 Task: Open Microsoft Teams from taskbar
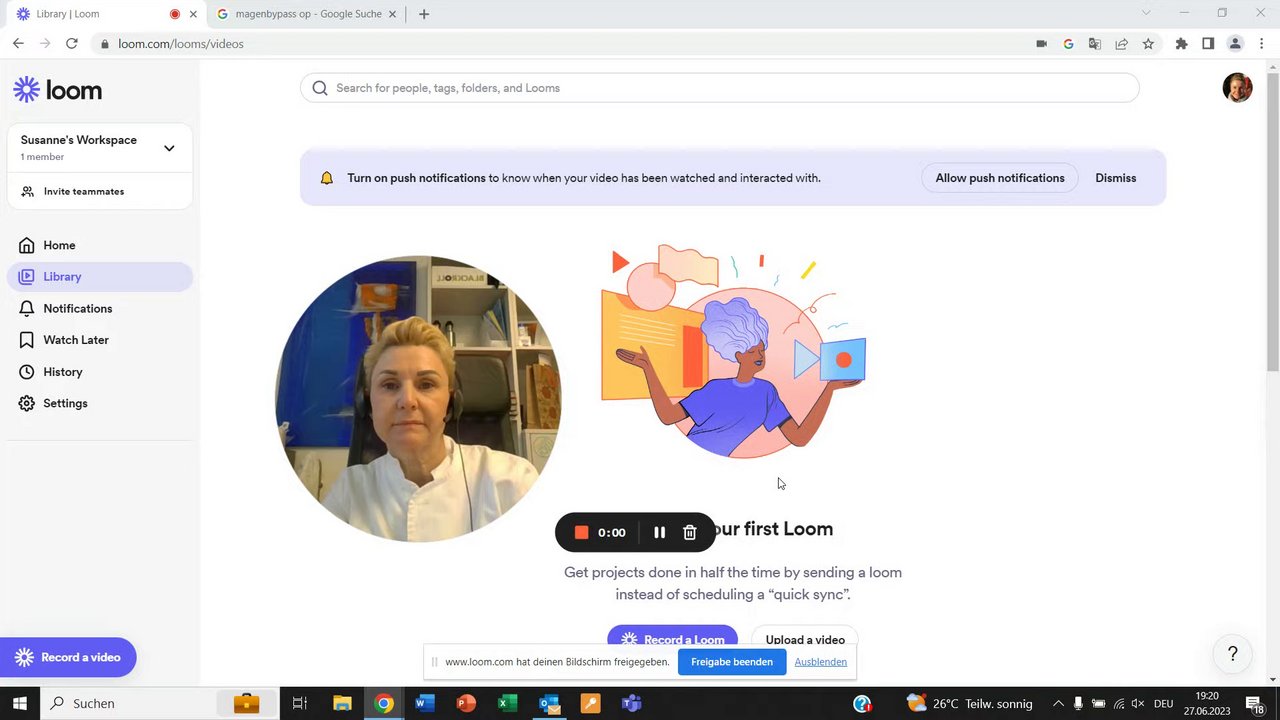pyautogui.click(x=631, y=703)
